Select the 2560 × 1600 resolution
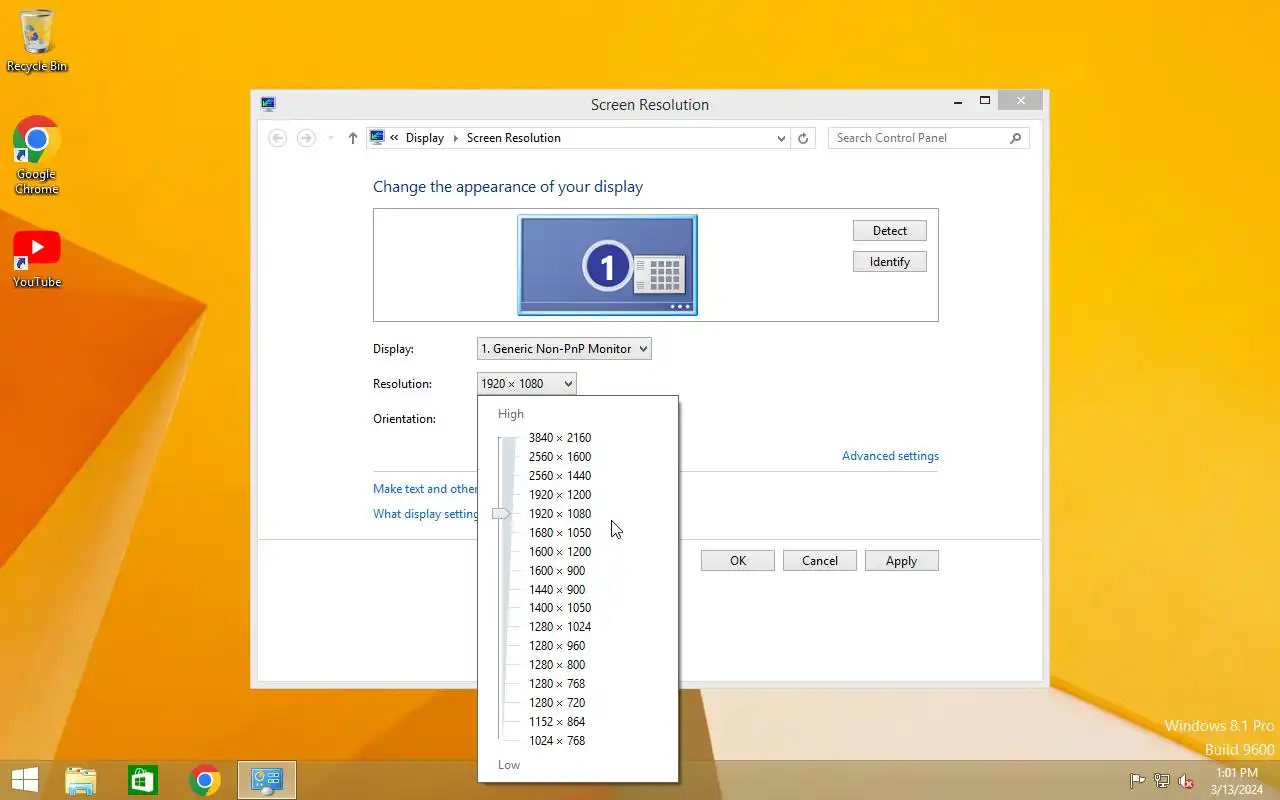 click(x=560, y=457)
